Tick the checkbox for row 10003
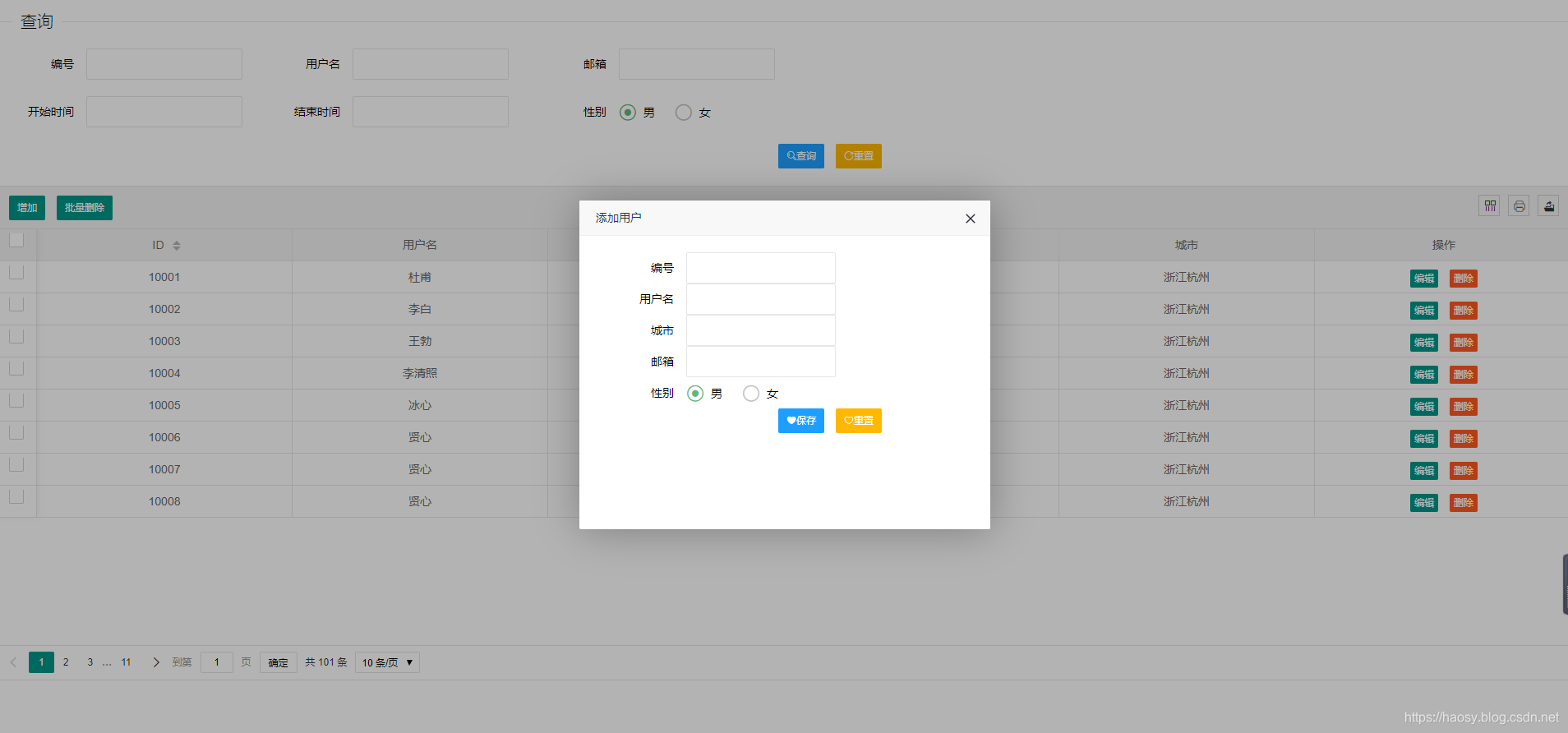 16,336
